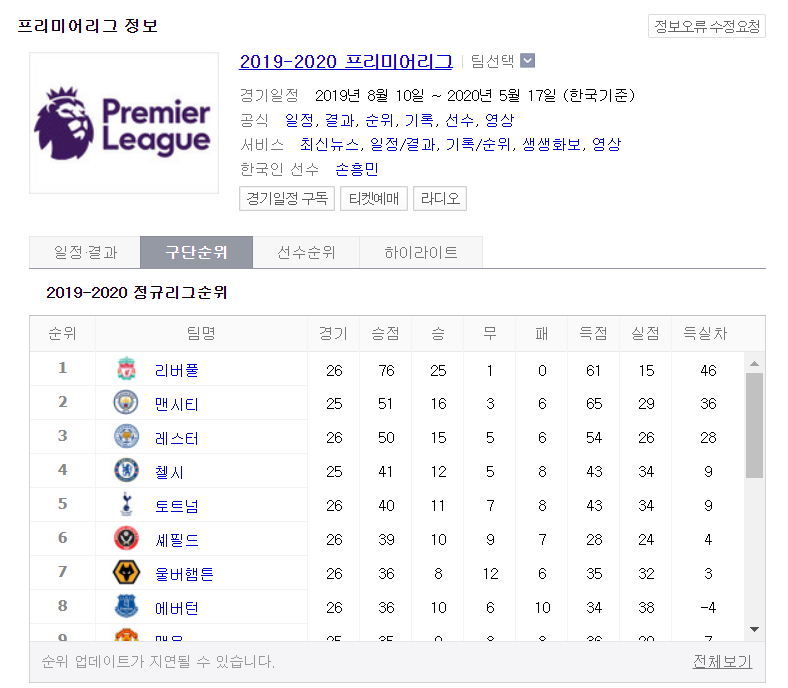Image resolution: width=788 pixels, height=688 pixels.
Task: Click the 팀명 column header
Action: pyautogui.click(x=201, y=333)
